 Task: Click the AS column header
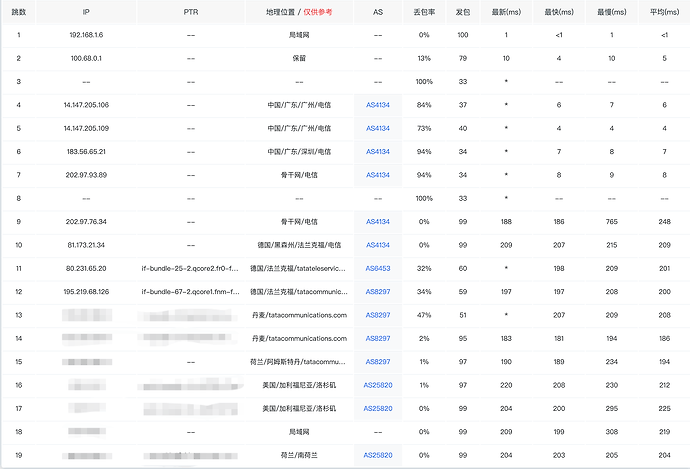pos(378,12)
